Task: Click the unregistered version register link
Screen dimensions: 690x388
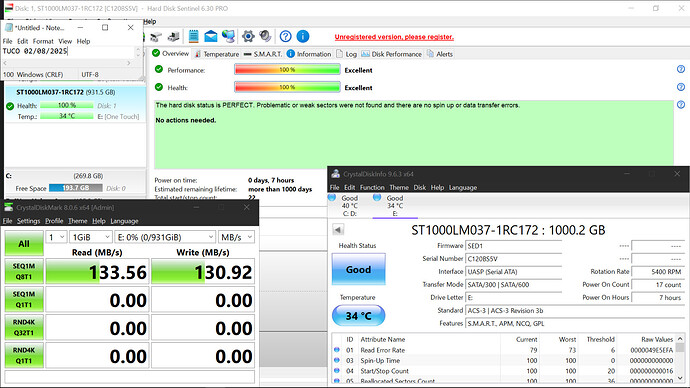Action: 394,37
